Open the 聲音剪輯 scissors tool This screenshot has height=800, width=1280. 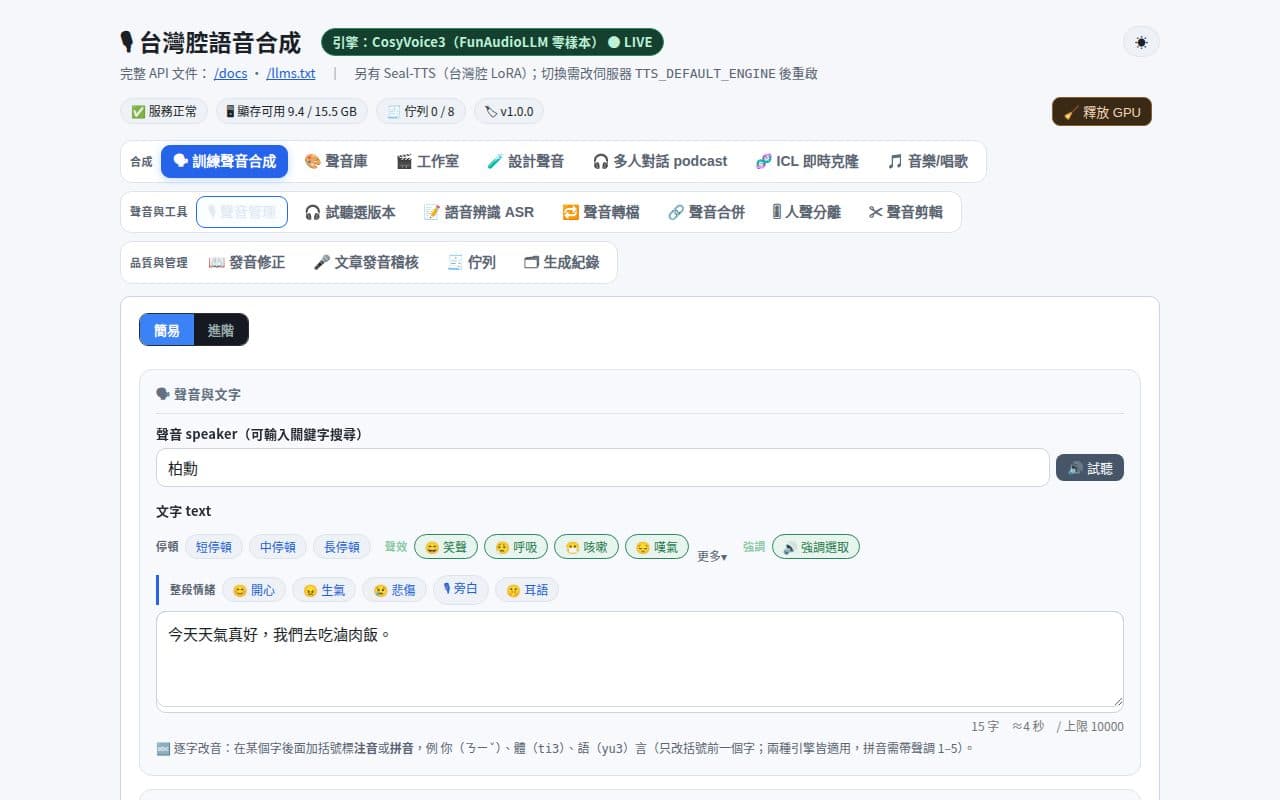(906, 212)
